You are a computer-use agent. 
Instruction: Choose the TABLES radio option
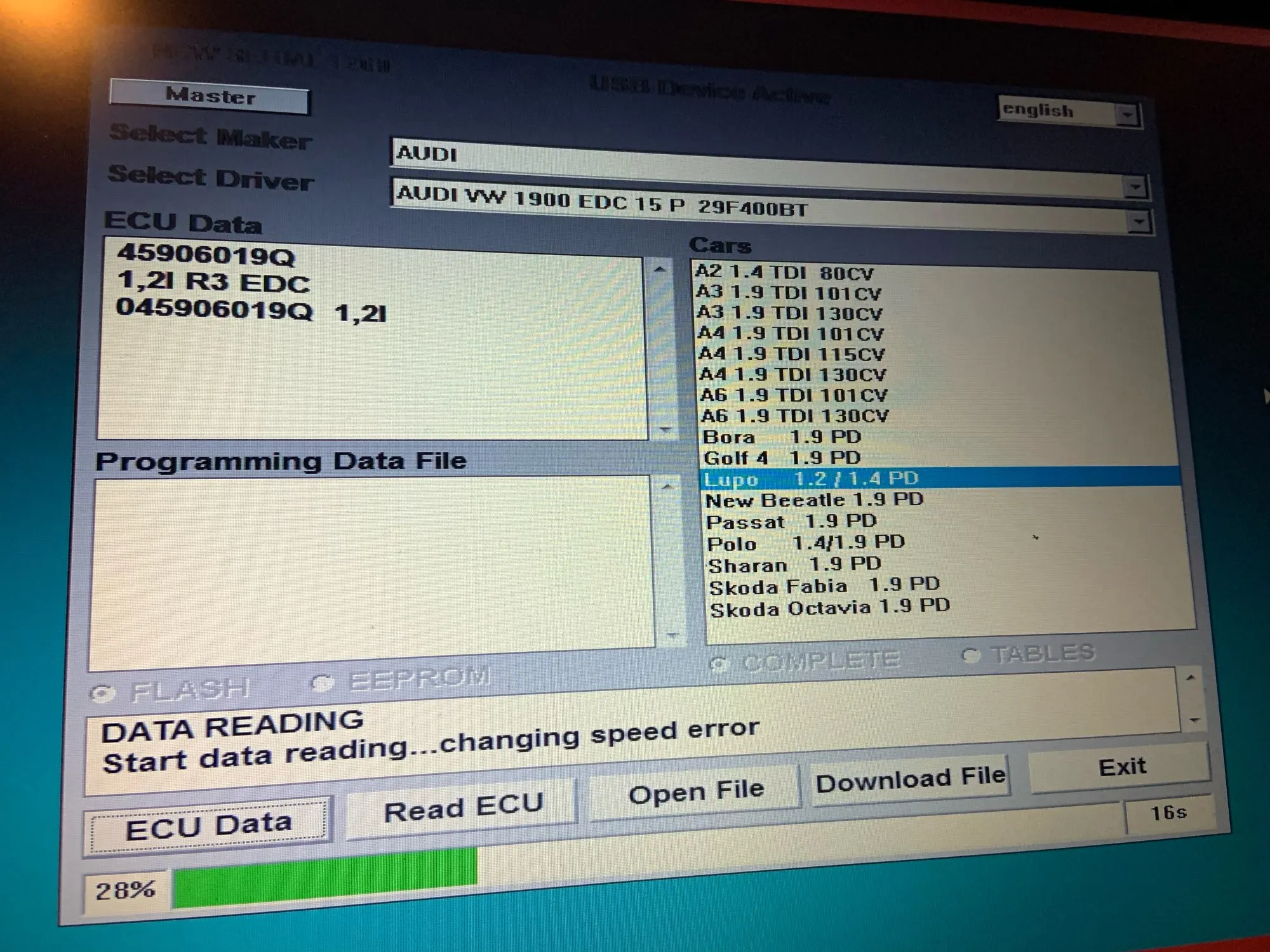coord(970,656)
